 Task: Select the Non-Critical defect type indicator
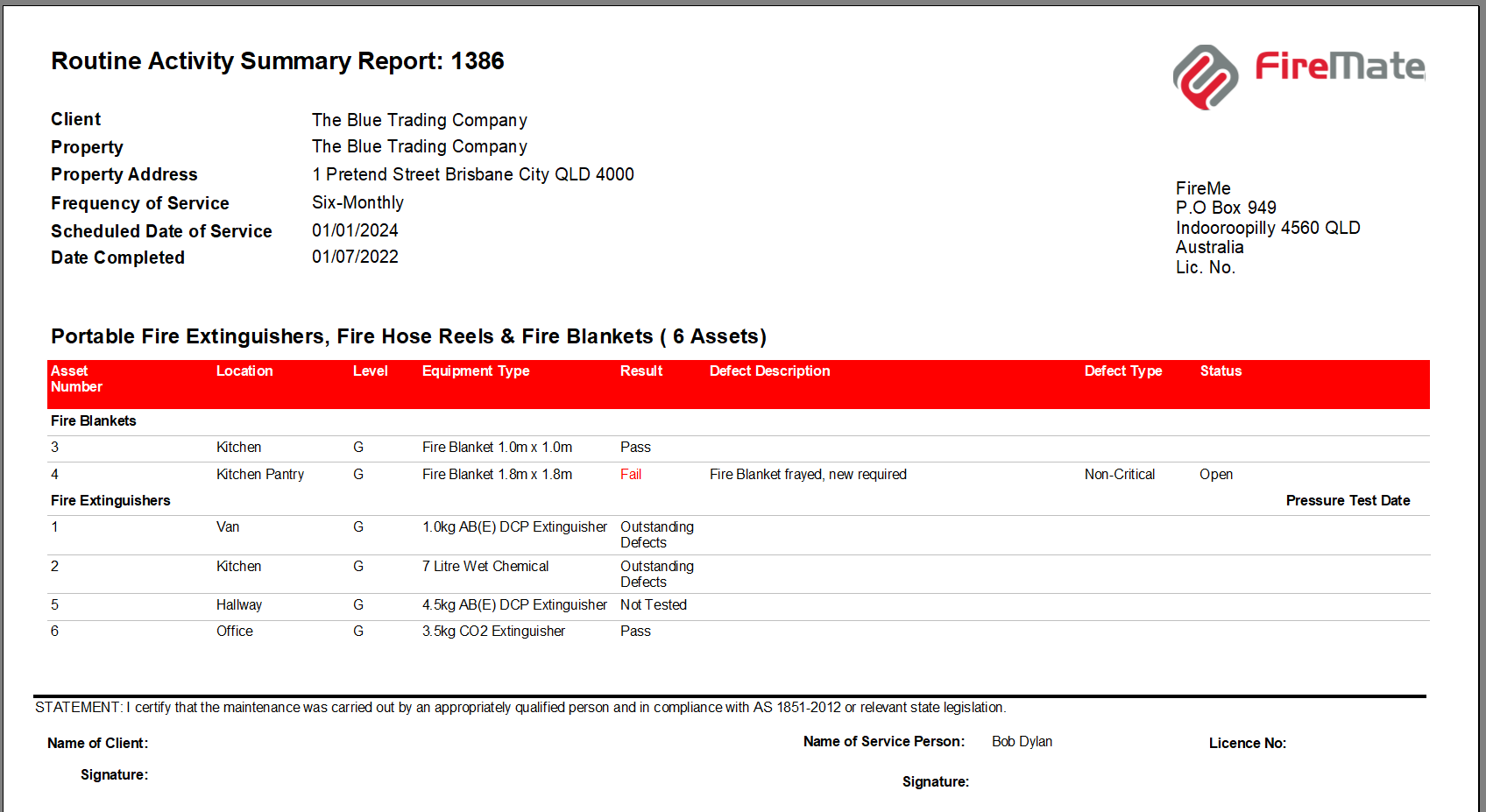(x=1120, y=474)
